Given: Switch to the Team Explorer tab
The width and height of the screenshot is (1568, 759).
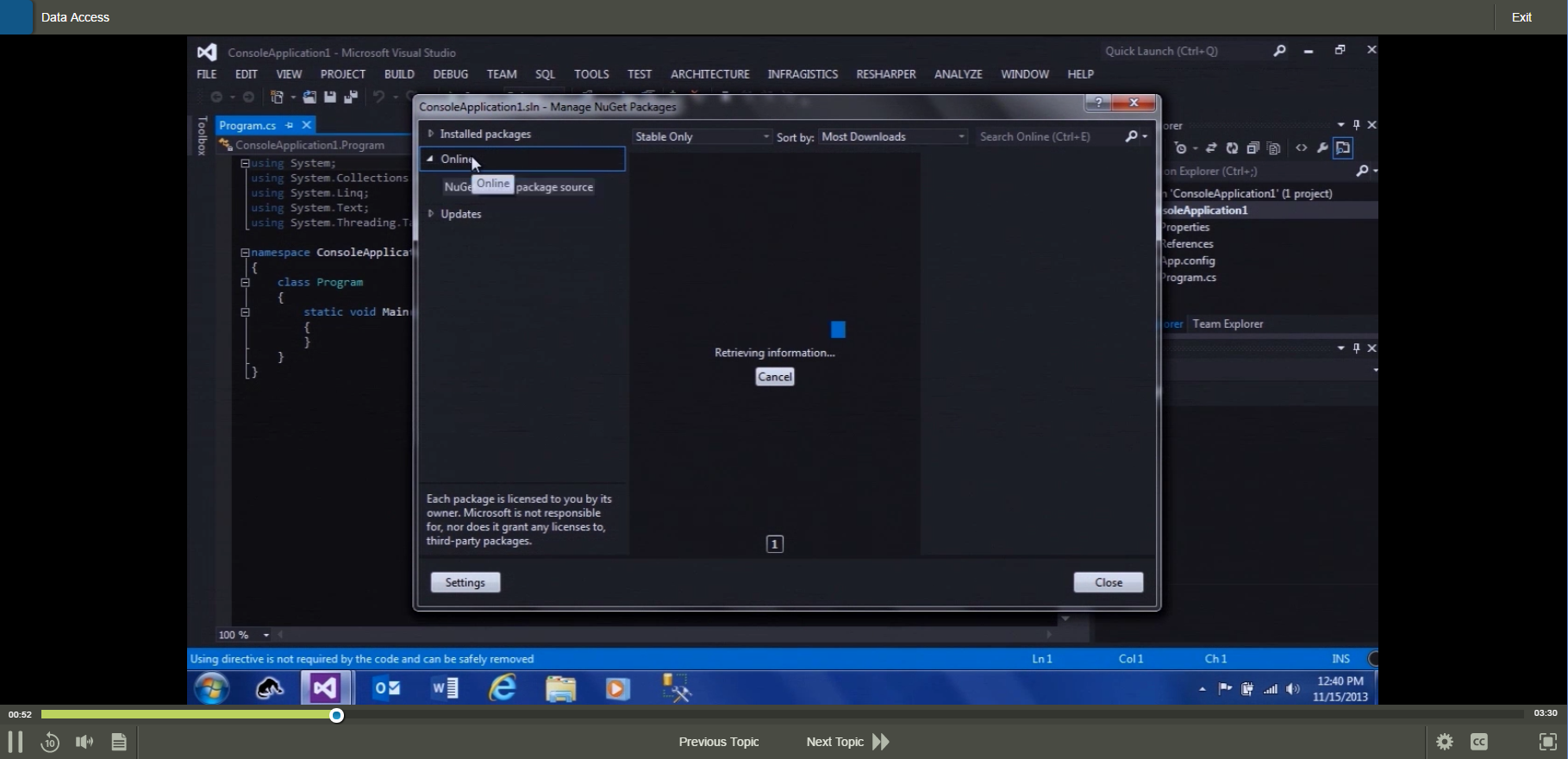Looking at the screenshot, I should point(1228,324).
